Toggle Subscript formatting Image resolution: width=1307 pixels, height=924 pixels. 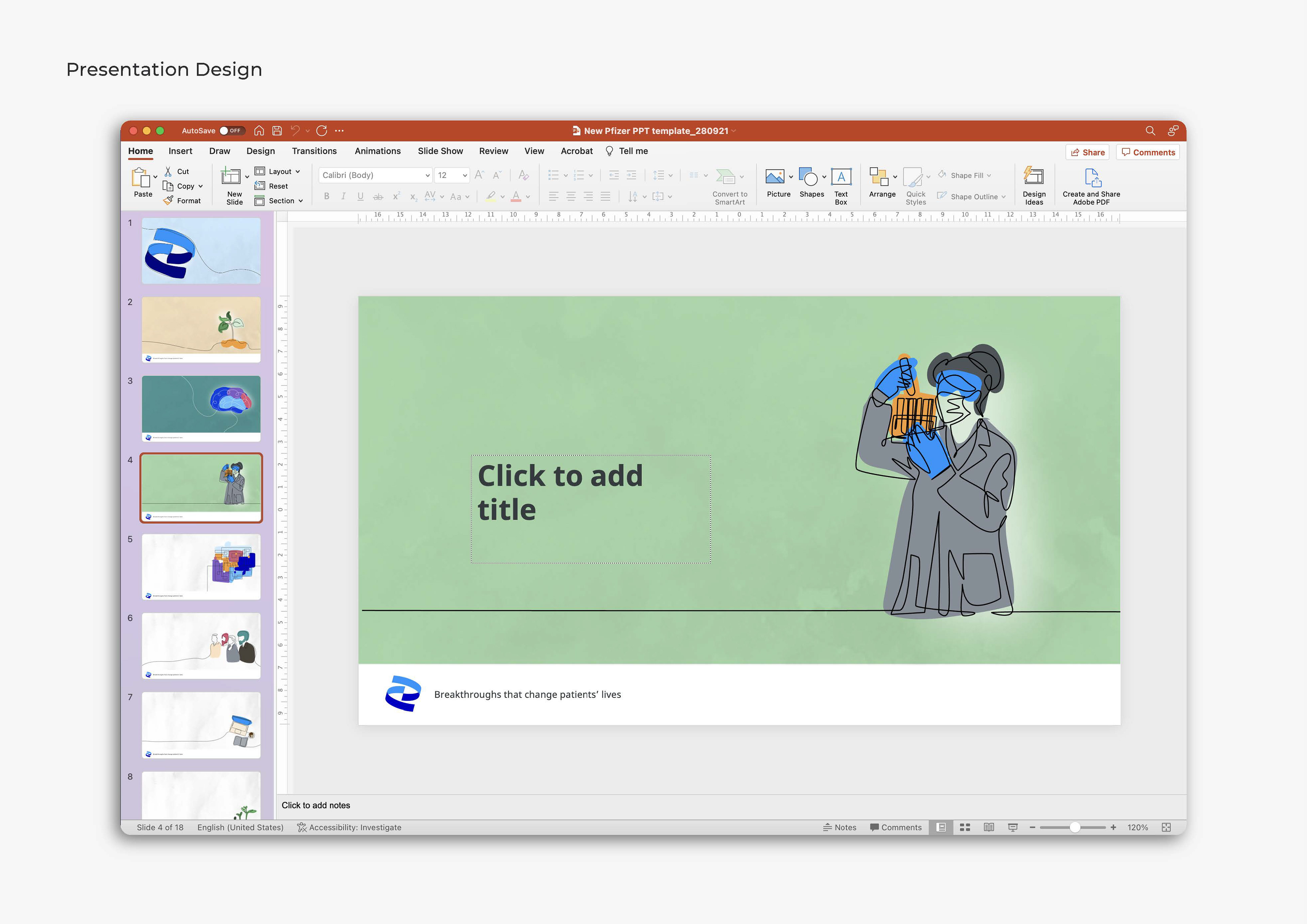pyautogui.click(x=414, y=197)
